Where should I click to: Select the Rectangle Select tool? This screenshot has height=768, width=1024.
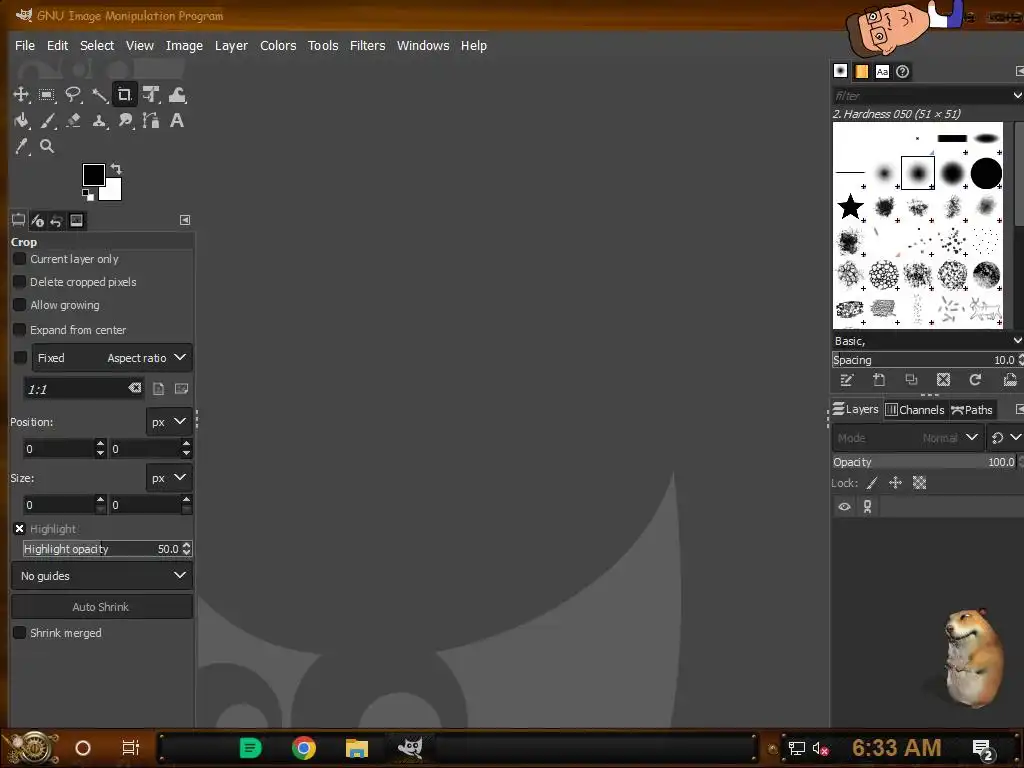pyautogui.click(x=47, y=95)
